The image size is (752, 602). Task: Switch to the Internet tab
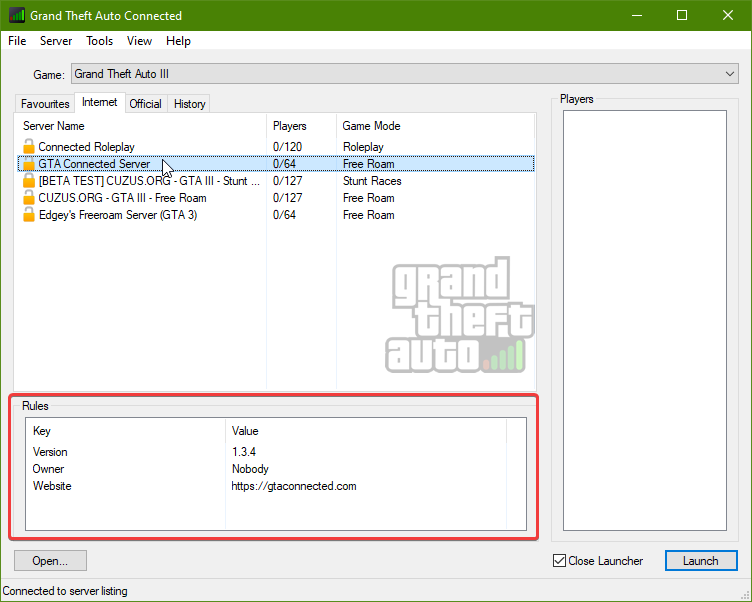point(100,102)
